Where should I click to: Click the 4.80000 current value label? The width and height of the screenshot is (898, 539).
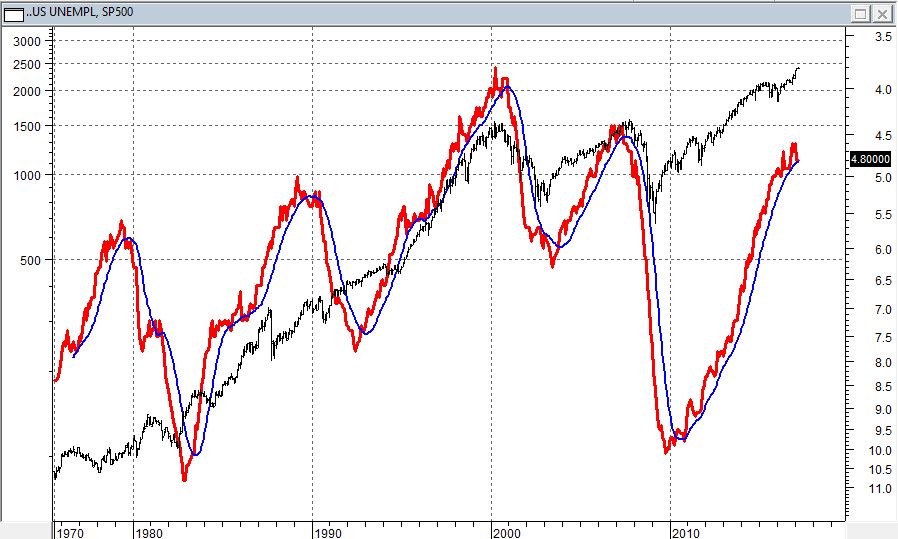(870, 159)
